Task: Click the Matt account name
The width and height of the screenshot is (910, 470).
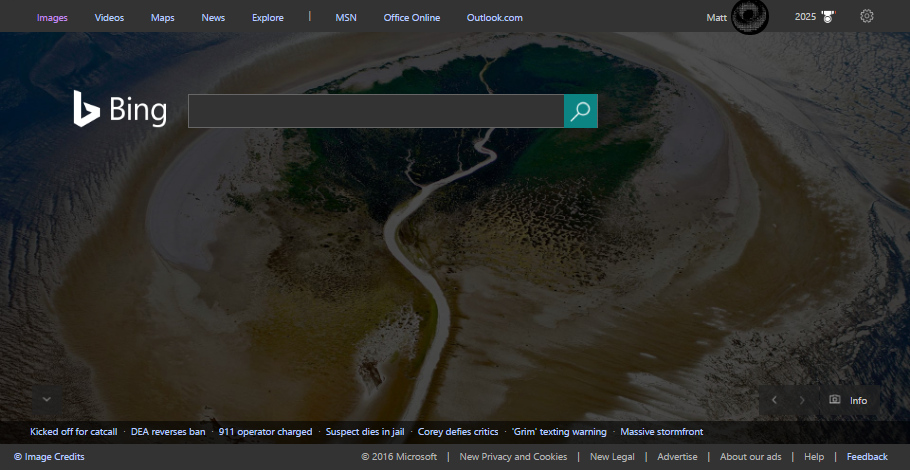Action: click(x=717, y=17)
